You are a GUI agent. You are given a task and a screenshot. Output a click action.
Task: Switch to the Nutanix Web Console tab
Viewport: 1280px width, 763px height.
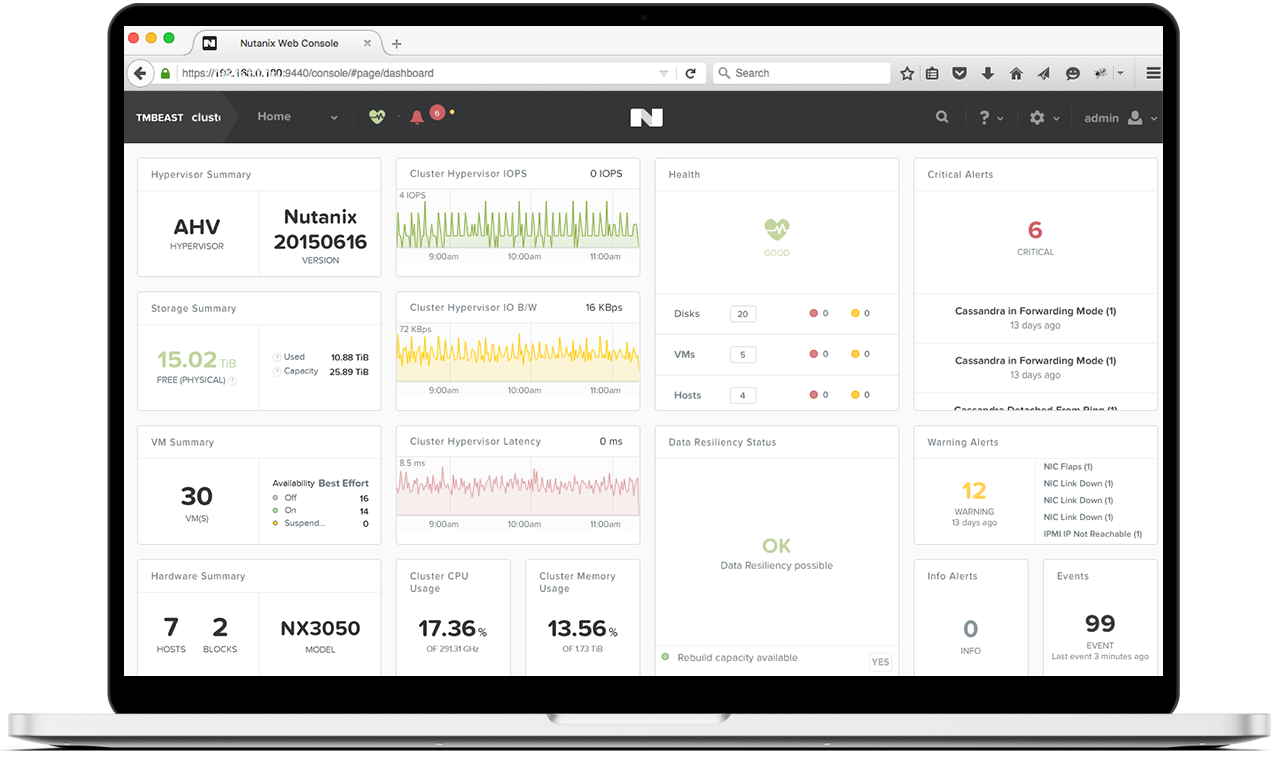point(289,43)
